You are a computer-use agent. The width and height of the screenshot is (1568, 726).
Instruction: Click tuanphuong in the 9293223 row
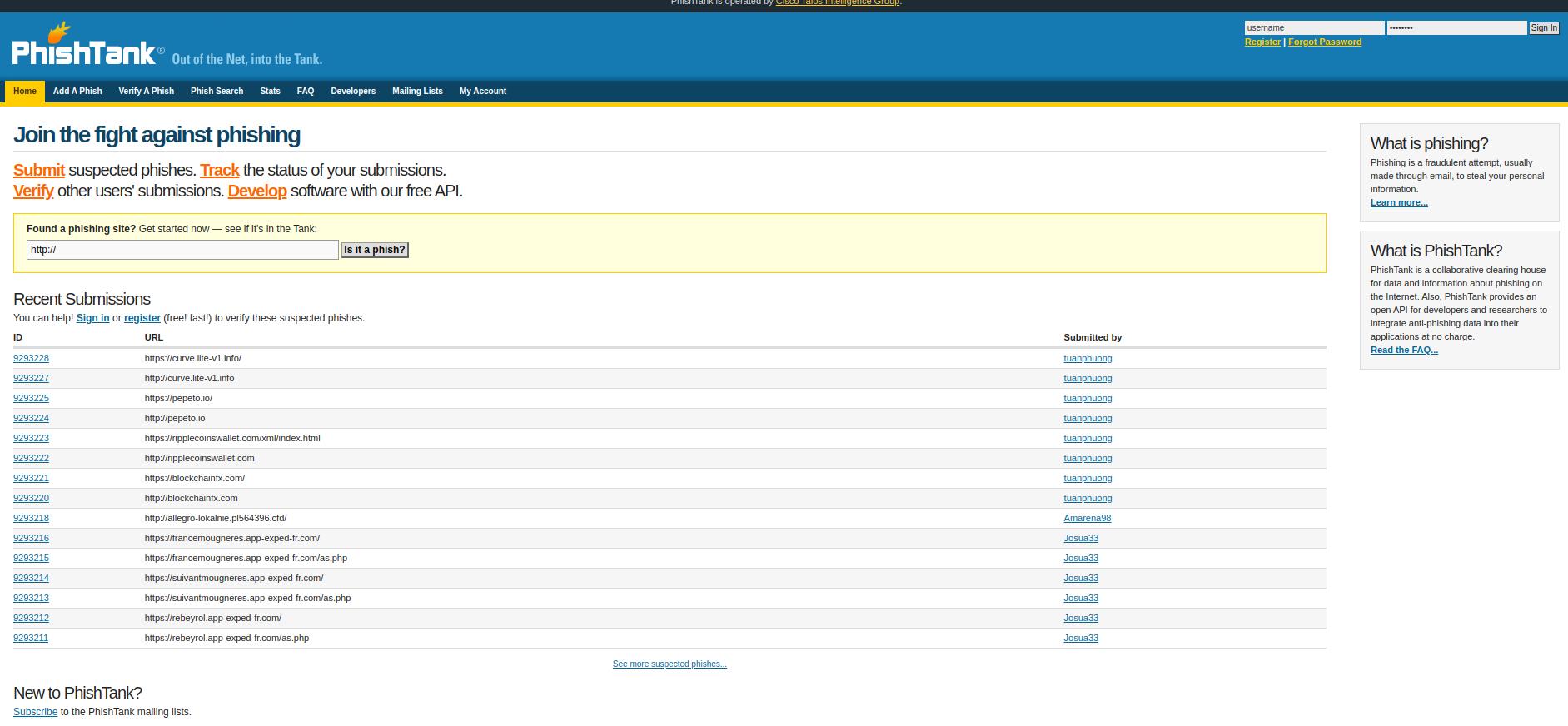click(x=1088, y=438)
